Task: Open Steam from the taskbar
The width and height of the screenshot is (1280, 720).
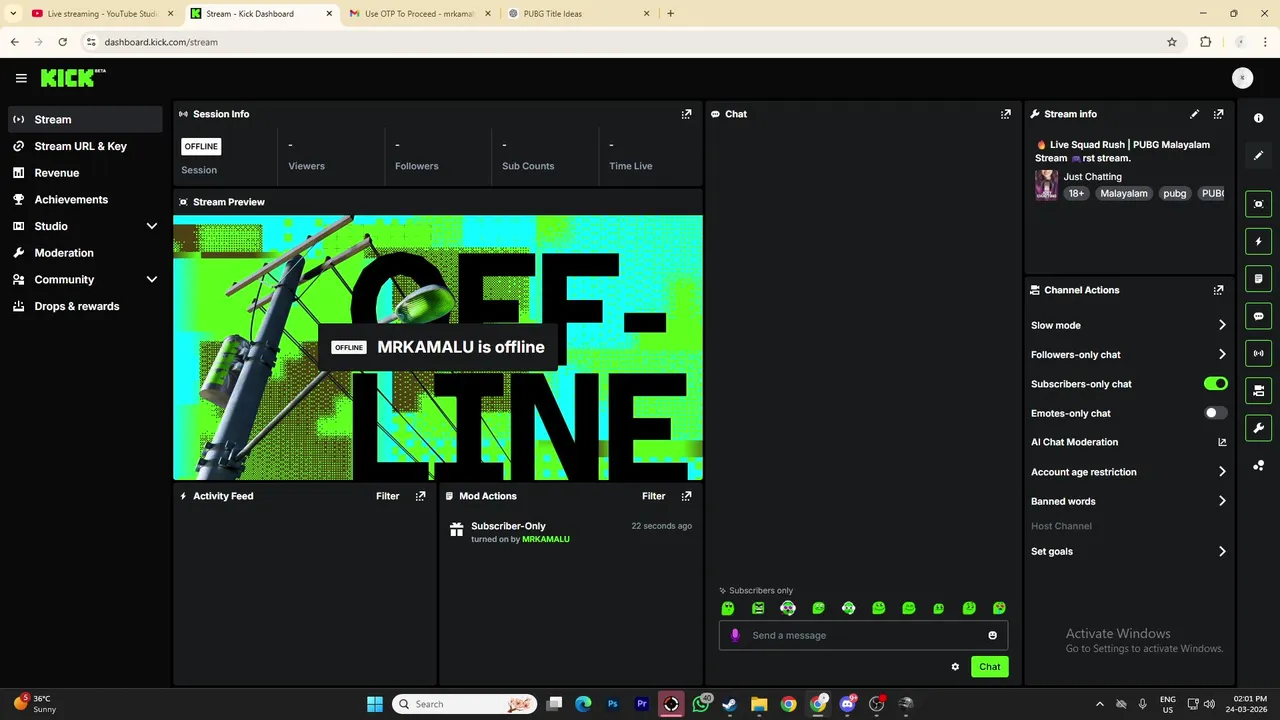Action: (x=729, y=704)
